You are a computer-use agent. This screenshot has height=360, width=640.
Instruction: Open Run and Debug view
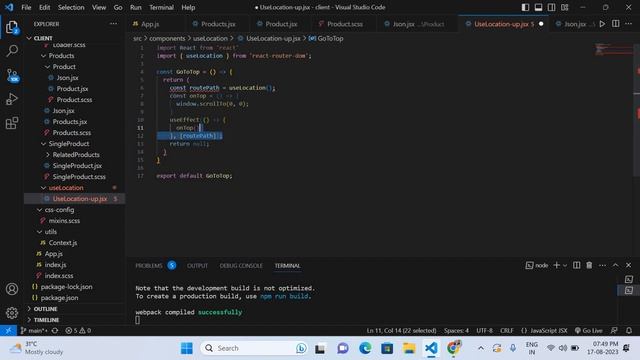pos(12,99)
